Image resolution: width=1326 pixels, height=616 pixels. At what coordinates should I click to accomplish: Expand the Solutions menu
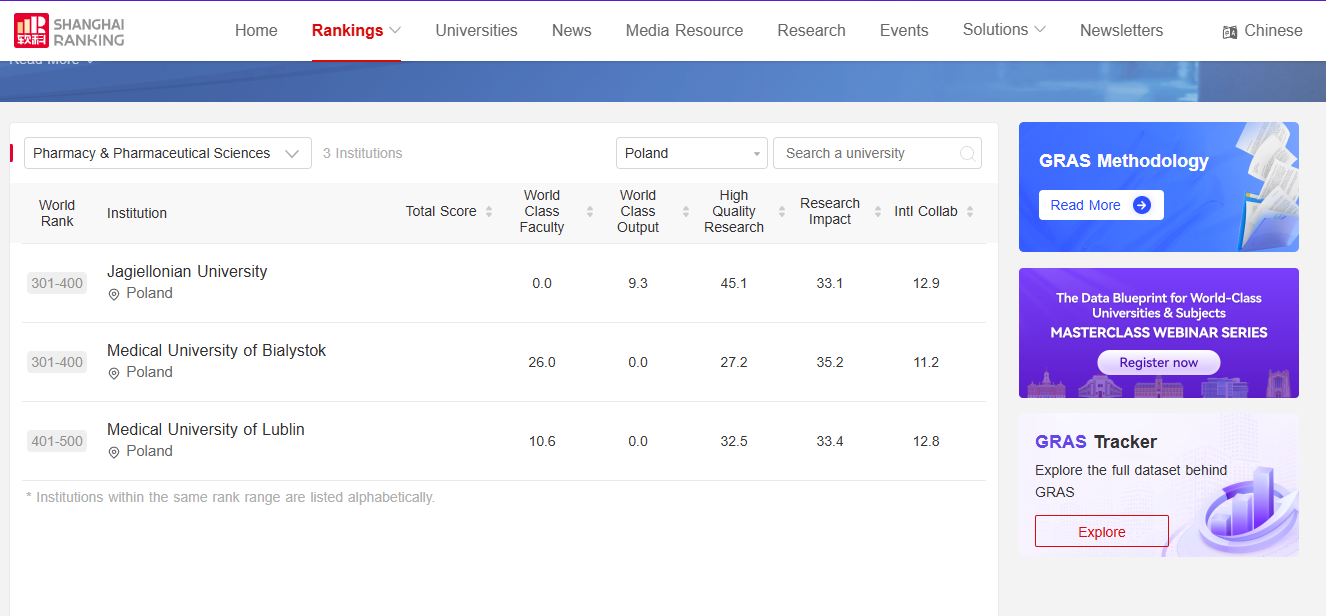point(1004,30)
